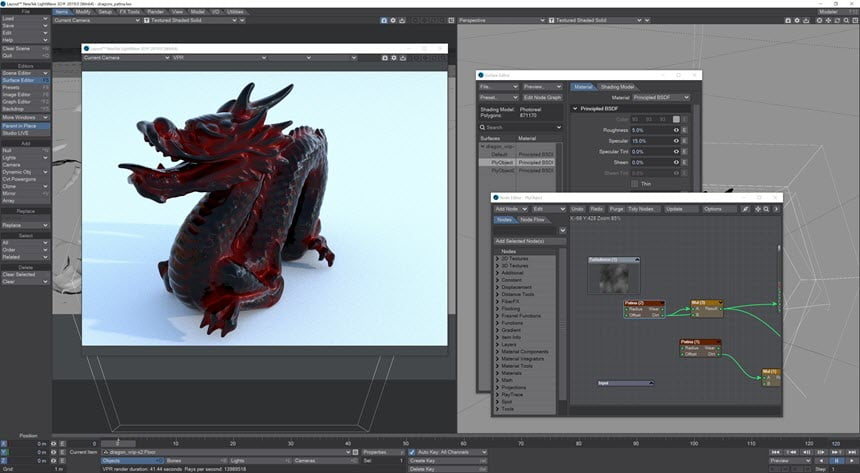Open envelope E button for Specular Tint

click(x=684, y=151)
